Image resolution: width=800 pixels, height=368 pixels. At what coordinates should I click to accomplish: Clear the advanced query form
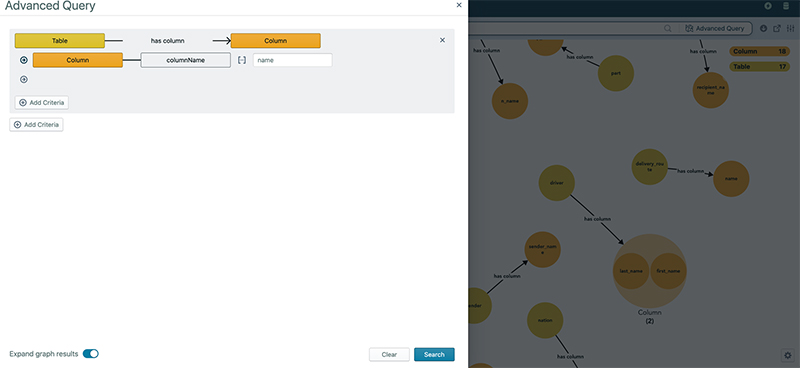point(389,355)
